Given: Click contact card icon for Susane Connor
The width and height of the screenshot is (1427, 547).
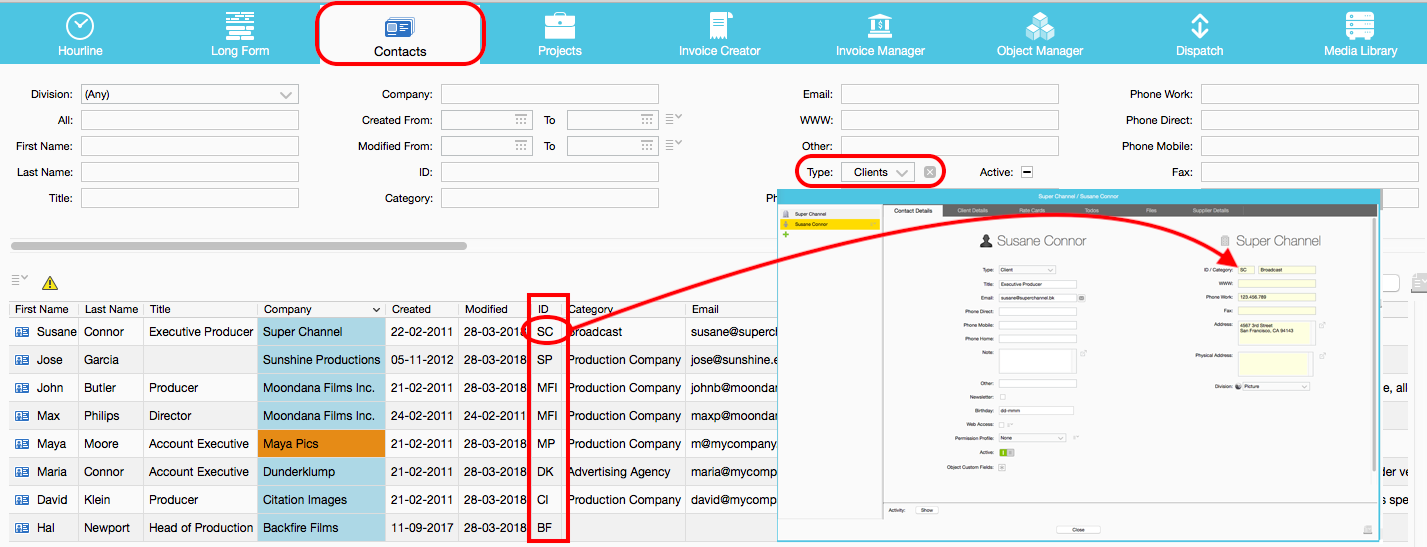Looking at the screenshot, I should tap(22, 332).
